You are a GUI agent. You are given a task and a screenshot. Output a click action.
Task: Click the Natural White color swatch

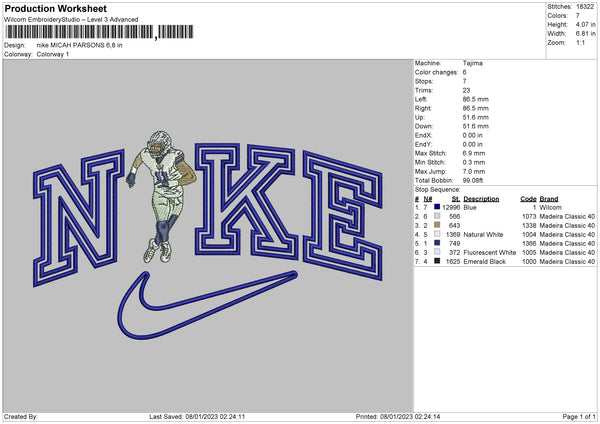[437, 234]
